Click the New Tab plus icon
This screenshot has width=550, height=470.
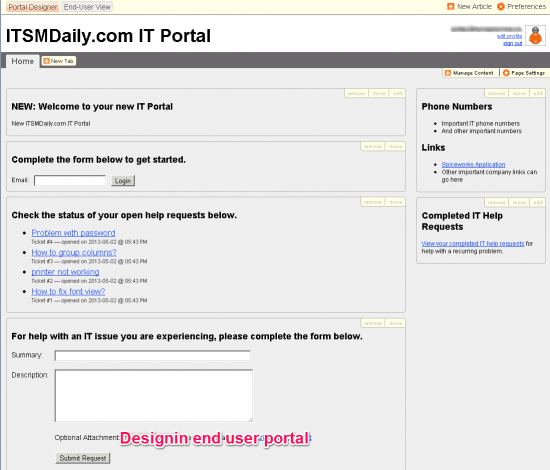click(46, 61)
